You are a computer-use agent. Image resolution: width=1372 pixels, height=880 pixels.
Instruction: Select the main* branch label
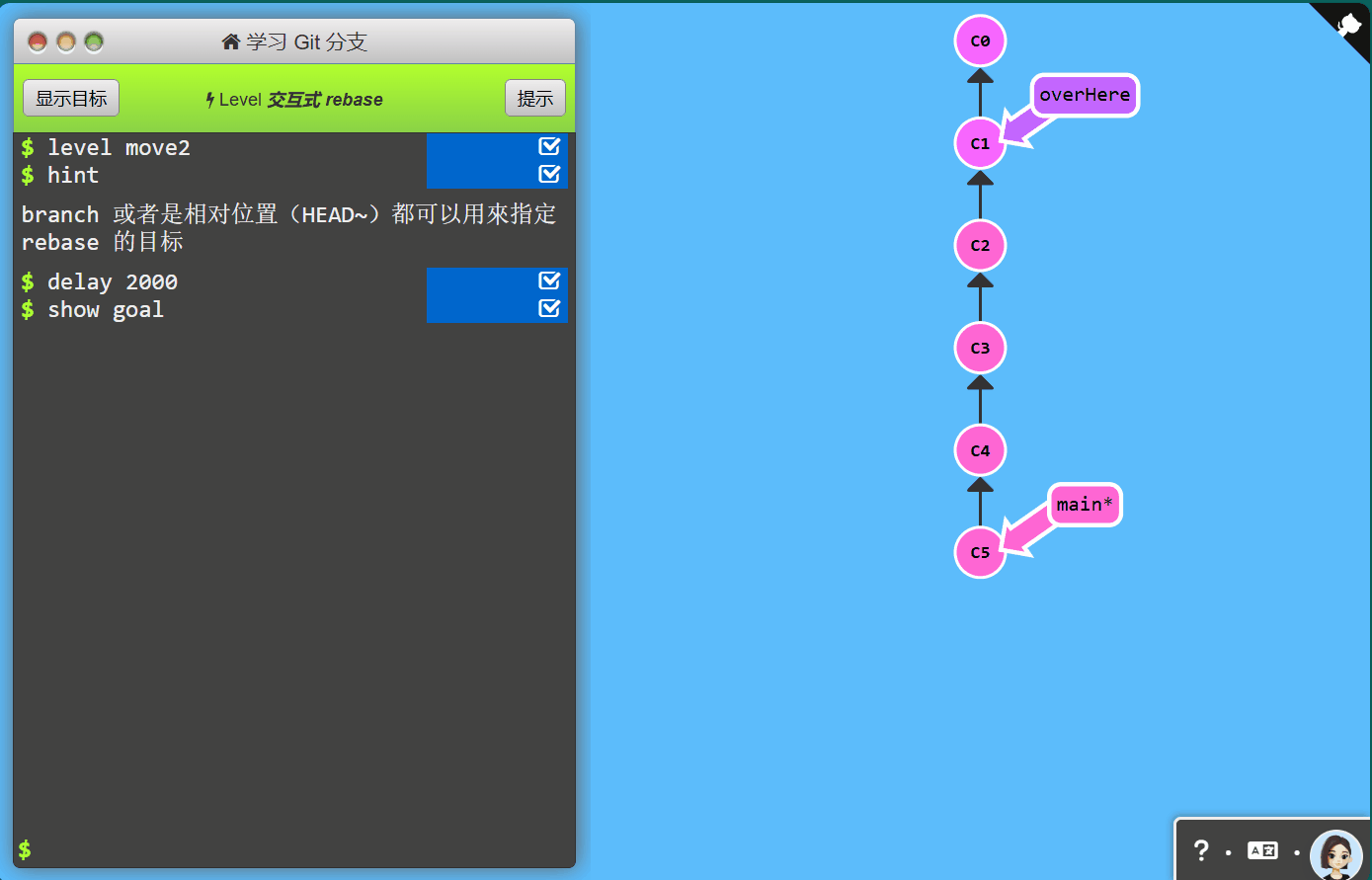tap(1084, 504)
